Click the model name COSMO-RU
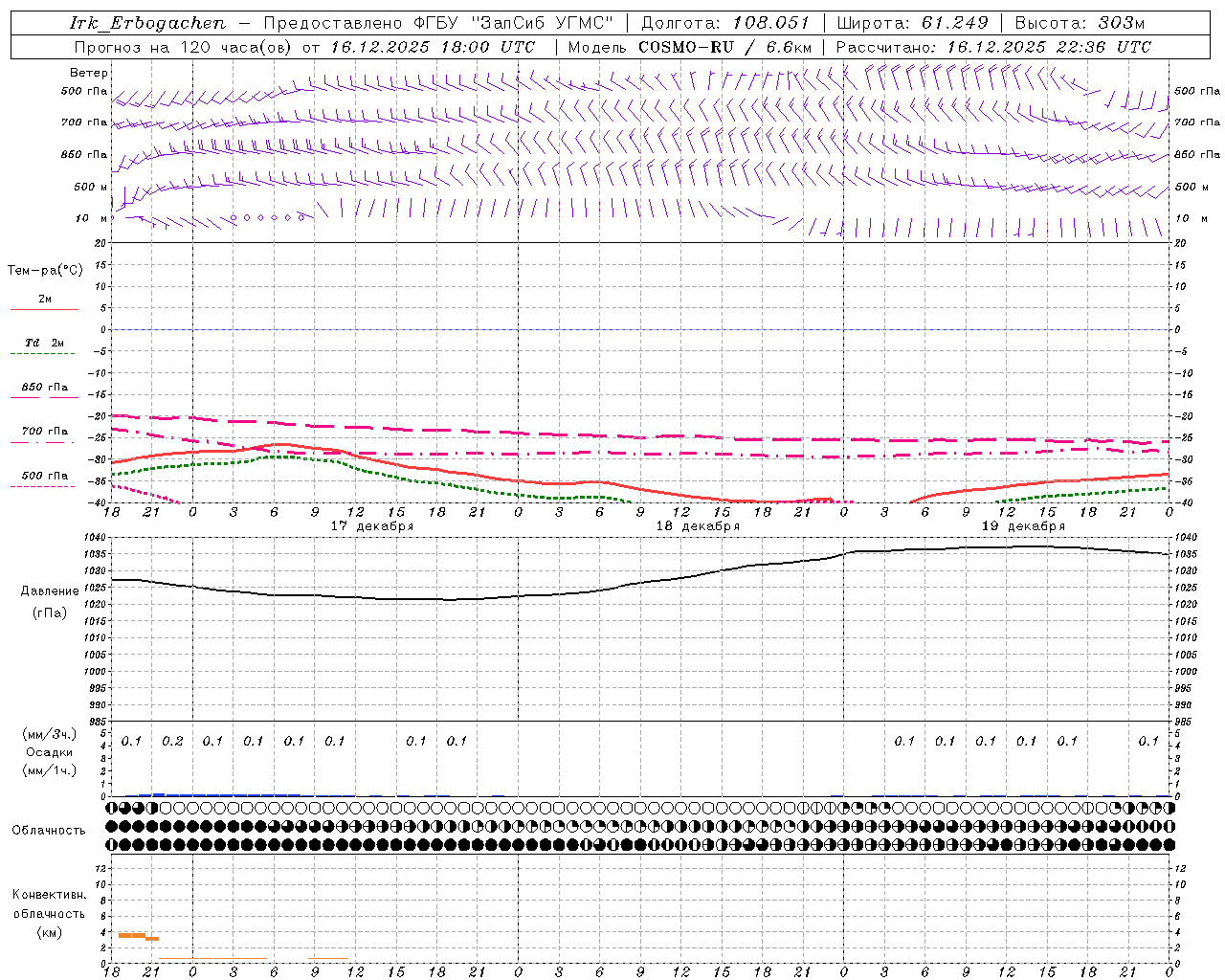This screenshot has height=980, width=1225. tap(686, 47)
